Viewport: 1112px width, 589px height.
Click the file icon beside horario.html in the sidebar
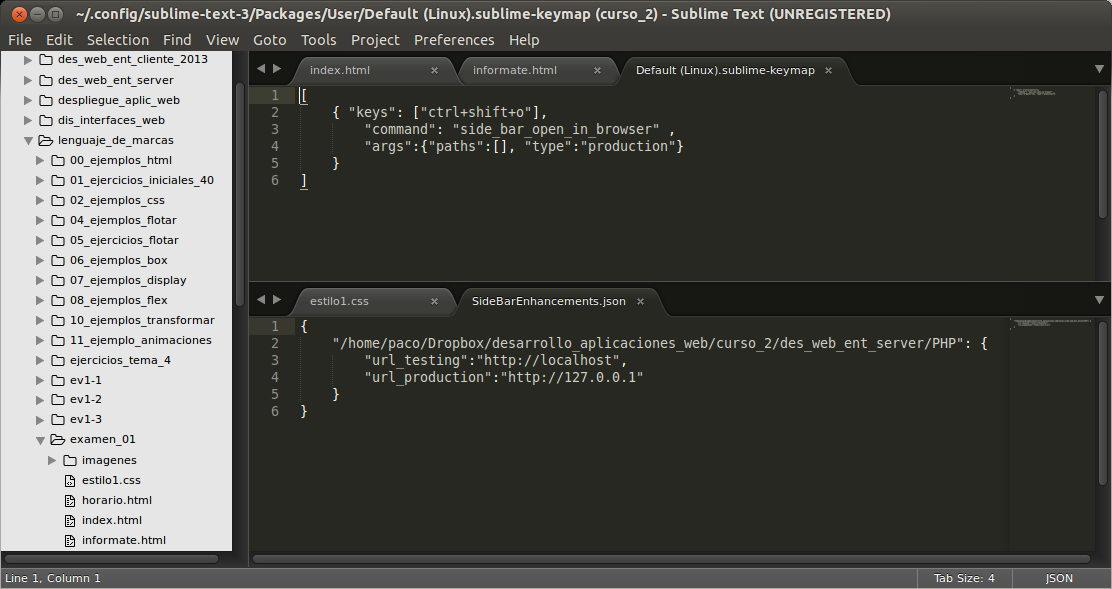tap(69, 500)
